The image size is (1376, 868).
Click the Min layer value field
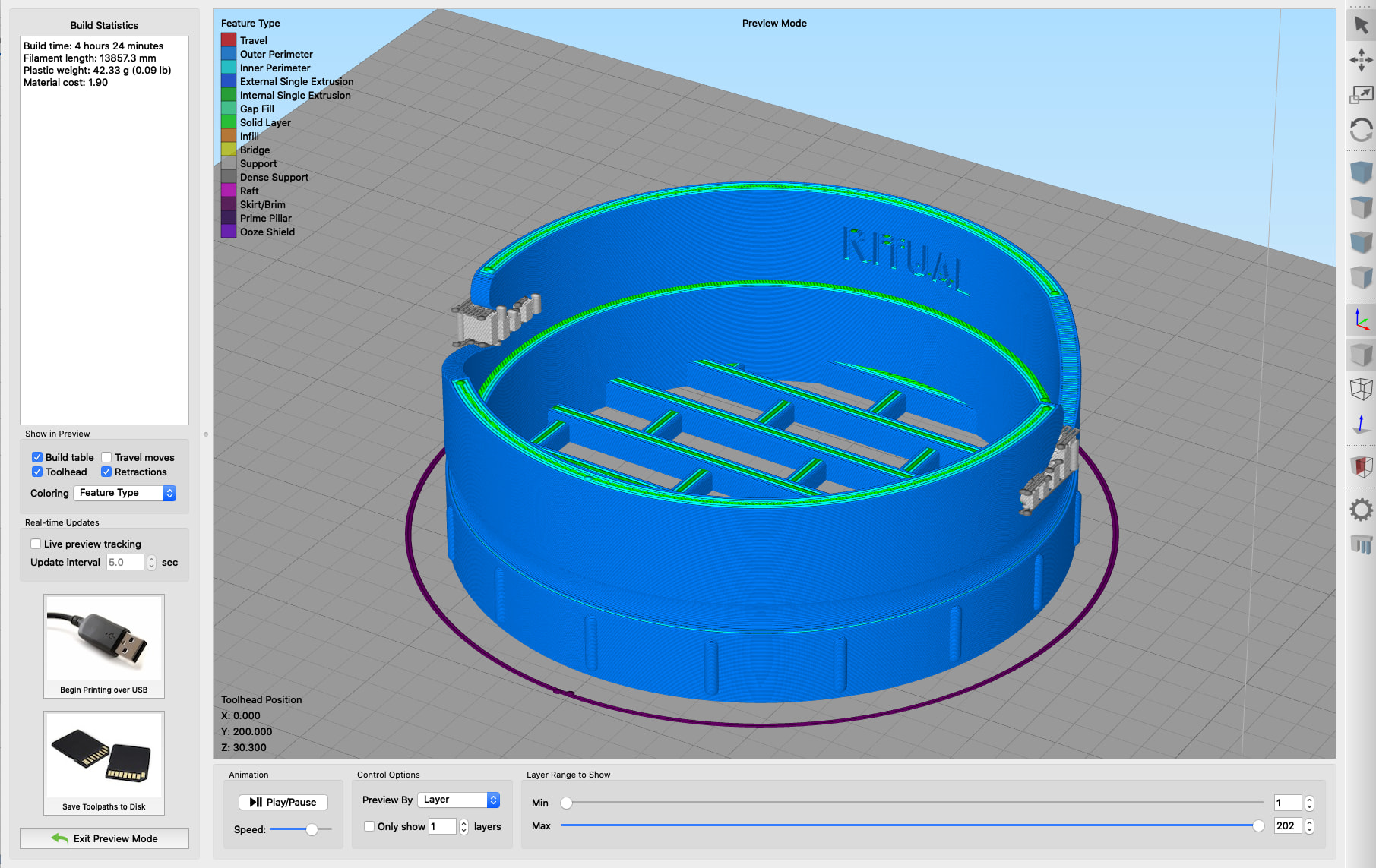pyautogui.click(x=1288, y=803)
